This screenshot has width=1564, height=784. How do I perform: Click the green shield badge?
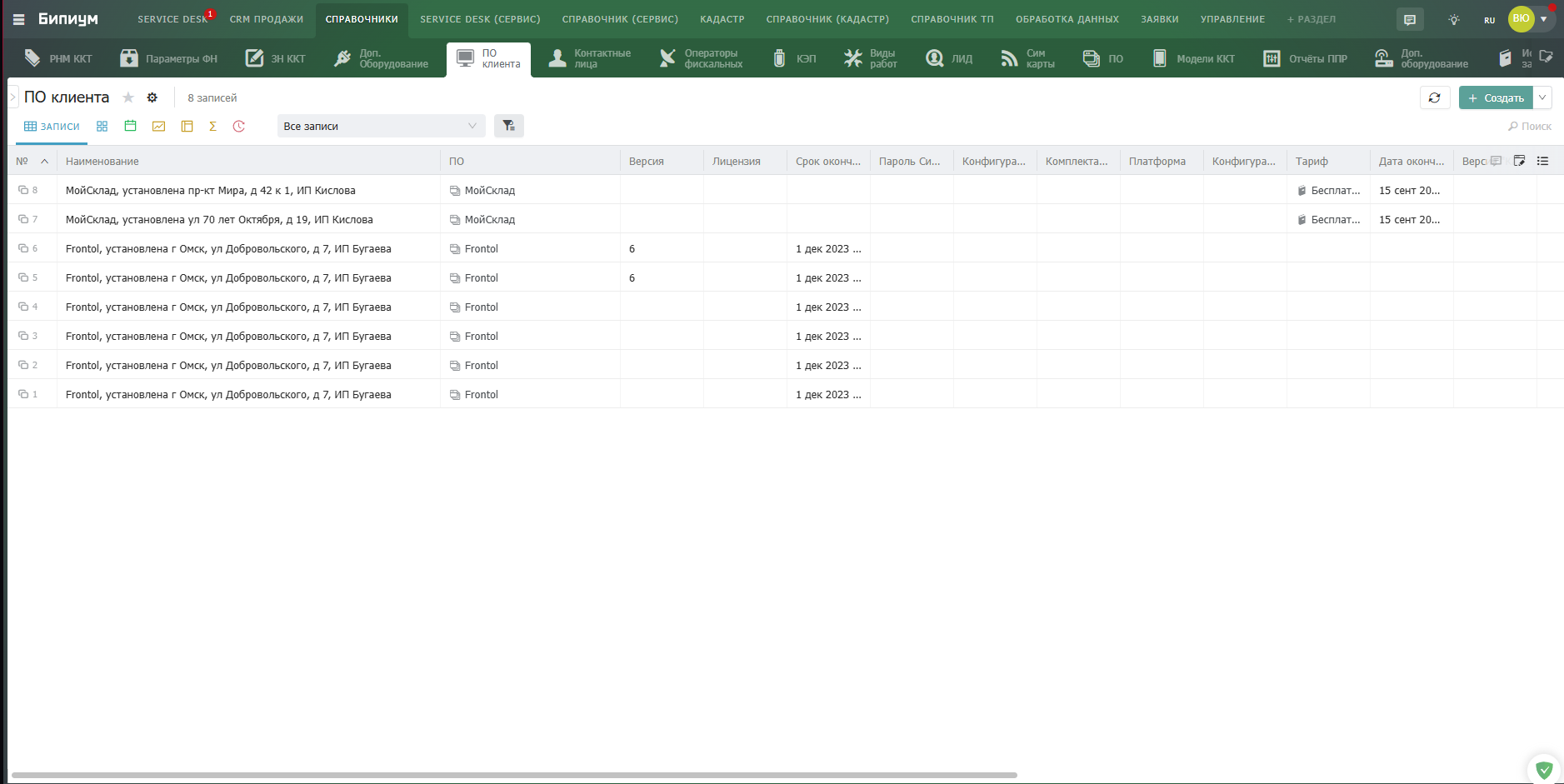tap(1544, 770)
